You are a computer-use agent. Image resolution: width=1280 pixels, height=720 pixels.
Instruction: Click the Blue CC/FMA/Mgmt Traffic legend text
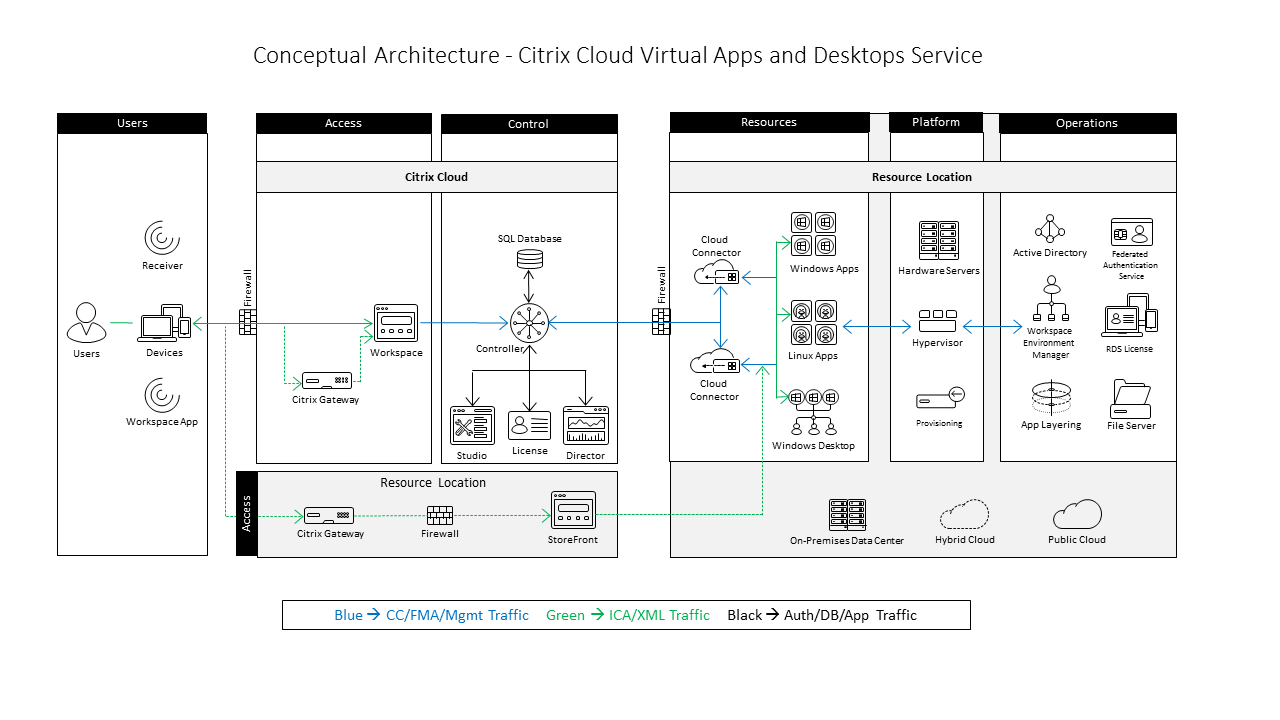point(431,615)
